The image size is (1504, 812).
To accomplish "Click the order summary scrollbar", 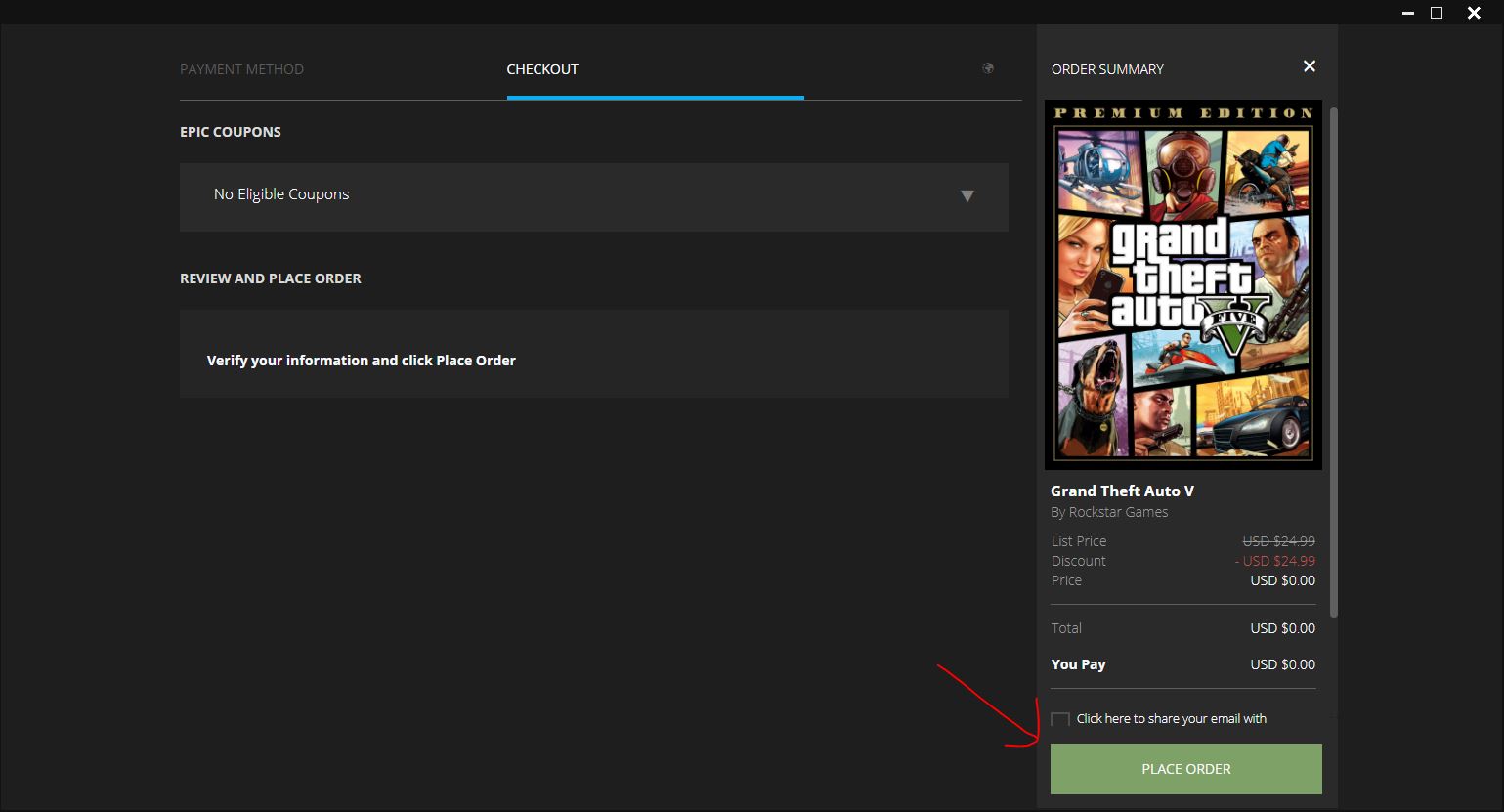I will coord(1334,362).
